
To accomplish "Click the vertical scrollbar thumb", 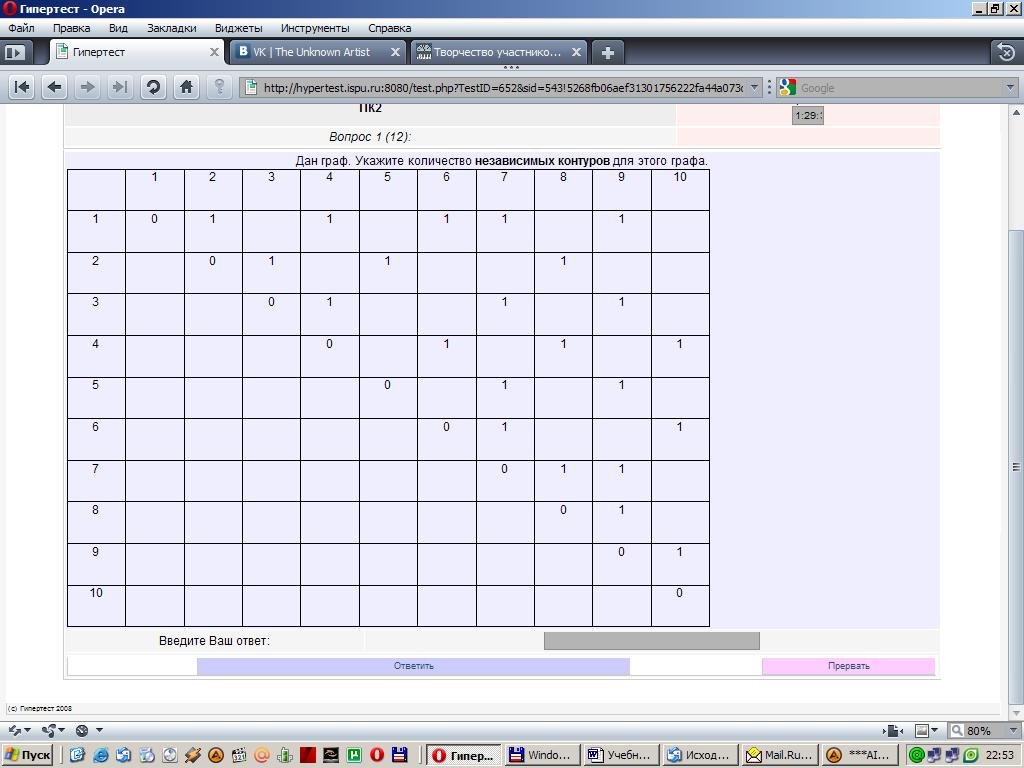I will 1016,467.
